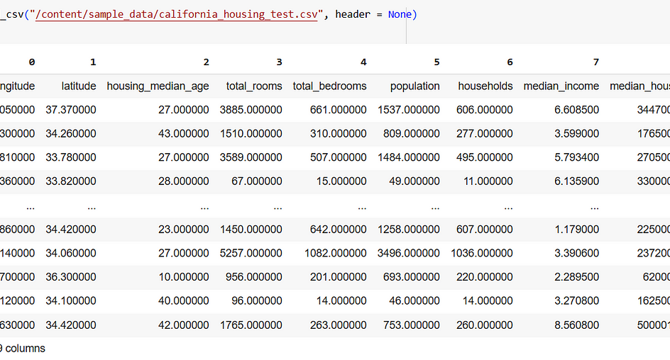Click the CSV file path link in code
The height and width of the screenshot is (360, 670).
pos(176,15)
